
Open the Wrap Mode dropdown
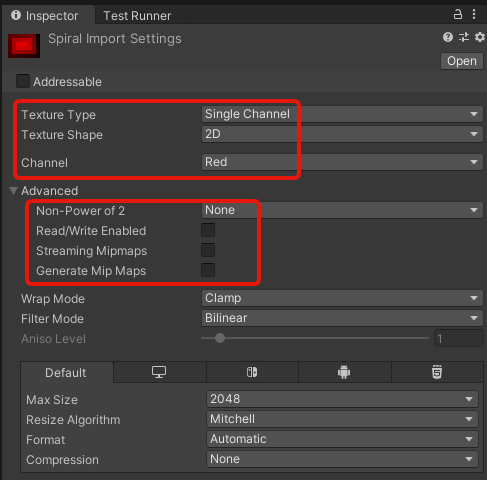(x=342, y=298)
